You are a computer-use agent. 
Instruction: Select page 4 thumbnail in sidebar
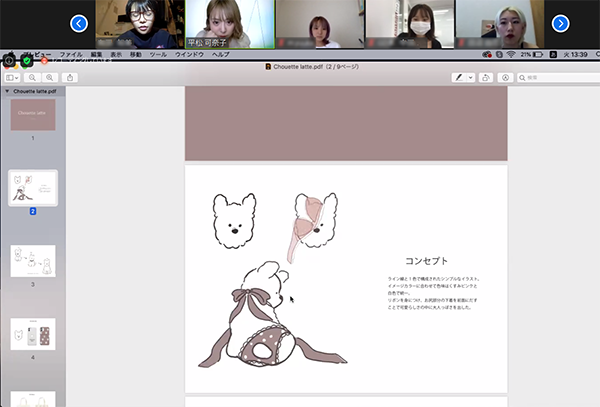(32, 334)
